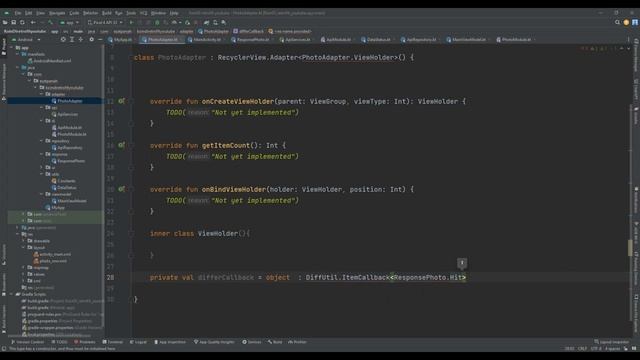Open the Code menu
Image resolution: width=640 pixels, height=360 pixels.
tap(74, 13)
